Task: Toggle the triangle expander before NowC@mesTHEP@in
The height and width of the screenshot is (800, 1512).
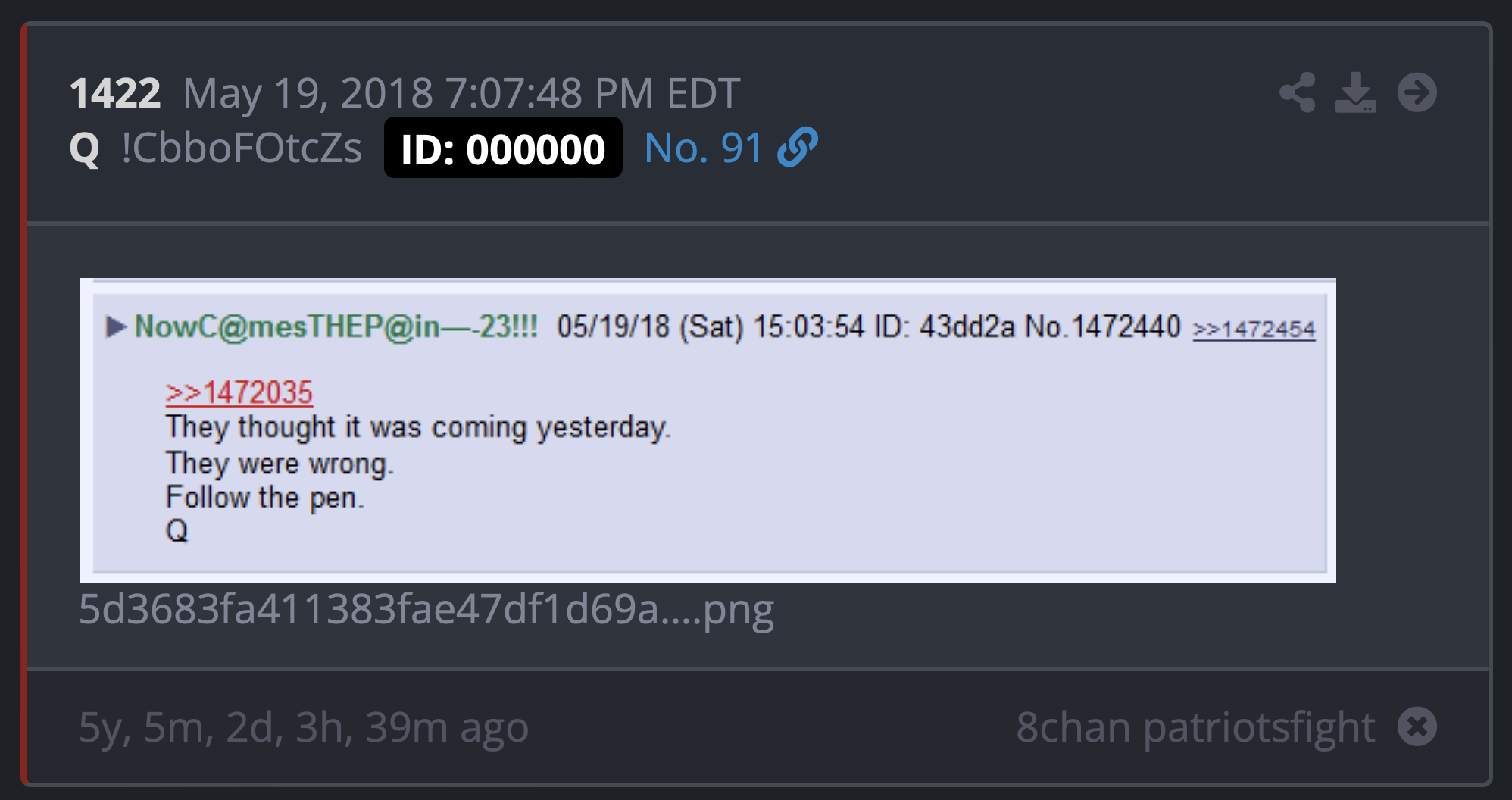Action: pyautogui.click(x=116, y=327)
